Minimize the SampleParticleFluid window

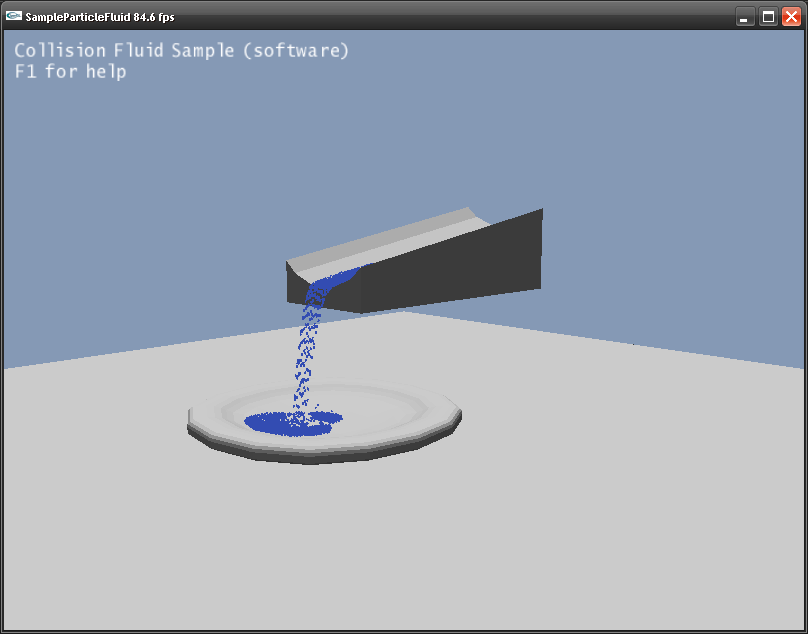(745, 17)
